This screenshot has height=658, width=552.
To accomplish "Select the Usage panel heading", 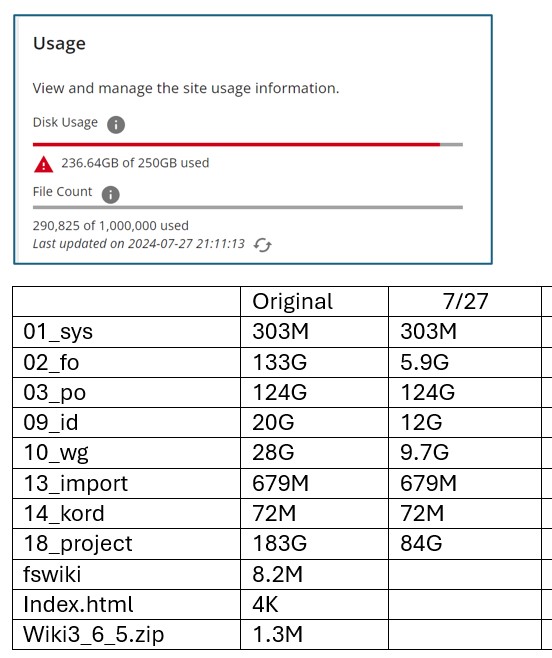I will tap(59, 44).
